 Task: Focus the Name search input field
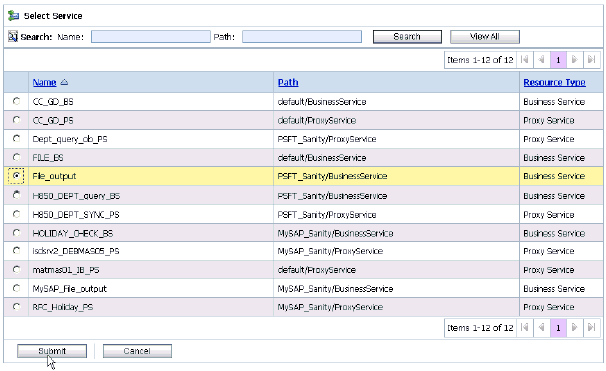point(151,37)
